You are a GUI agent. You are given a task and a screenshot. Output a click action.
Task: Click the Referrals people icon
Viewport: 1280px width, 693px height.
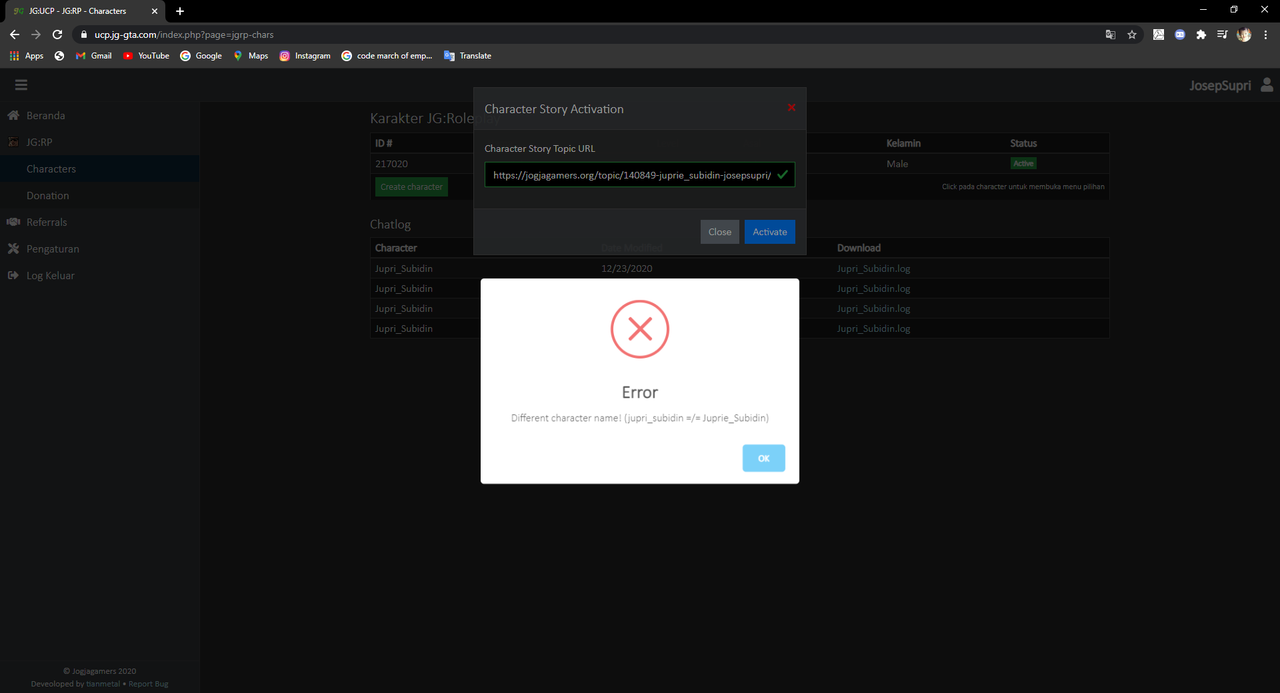coord(13,222)
